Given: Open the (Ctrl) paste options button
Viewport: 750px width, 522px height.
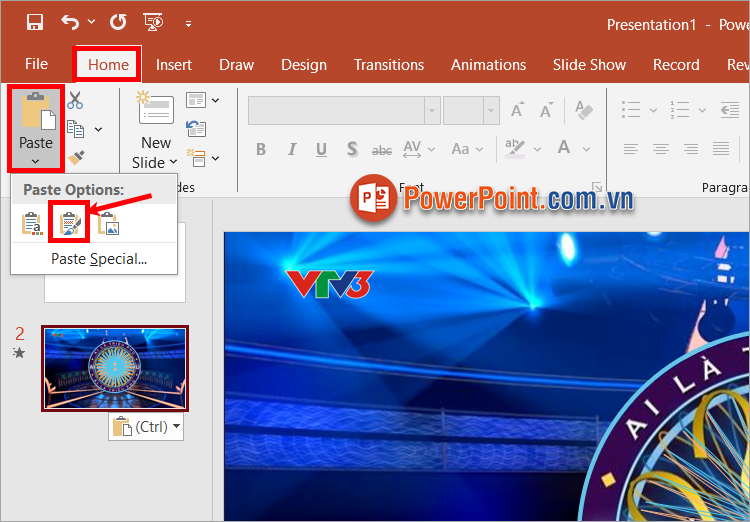Looking at the screenshot, I should (146, 426).
